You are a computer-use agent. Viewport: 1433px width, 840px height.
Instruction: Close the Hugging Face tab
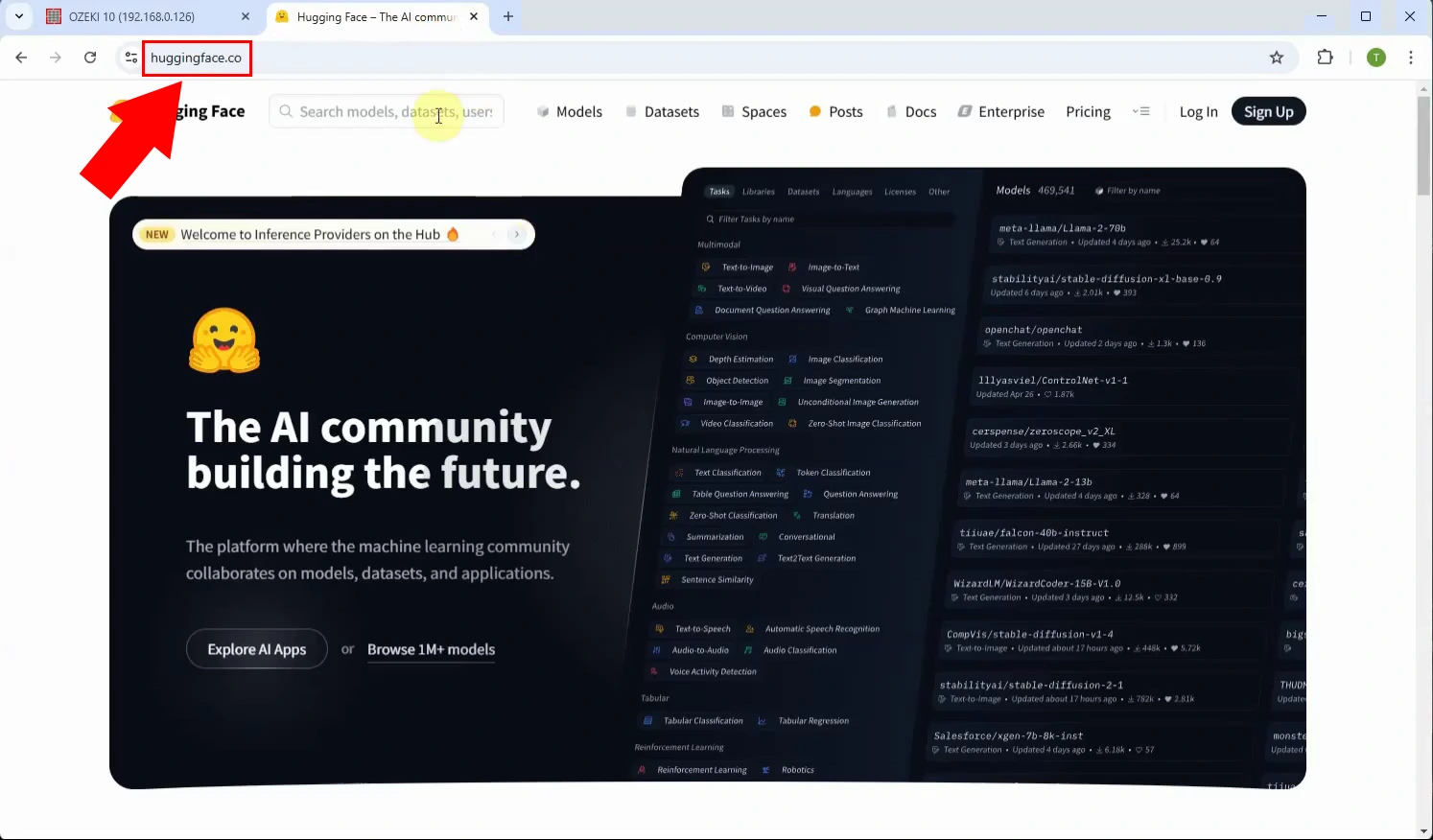[474, 16]
